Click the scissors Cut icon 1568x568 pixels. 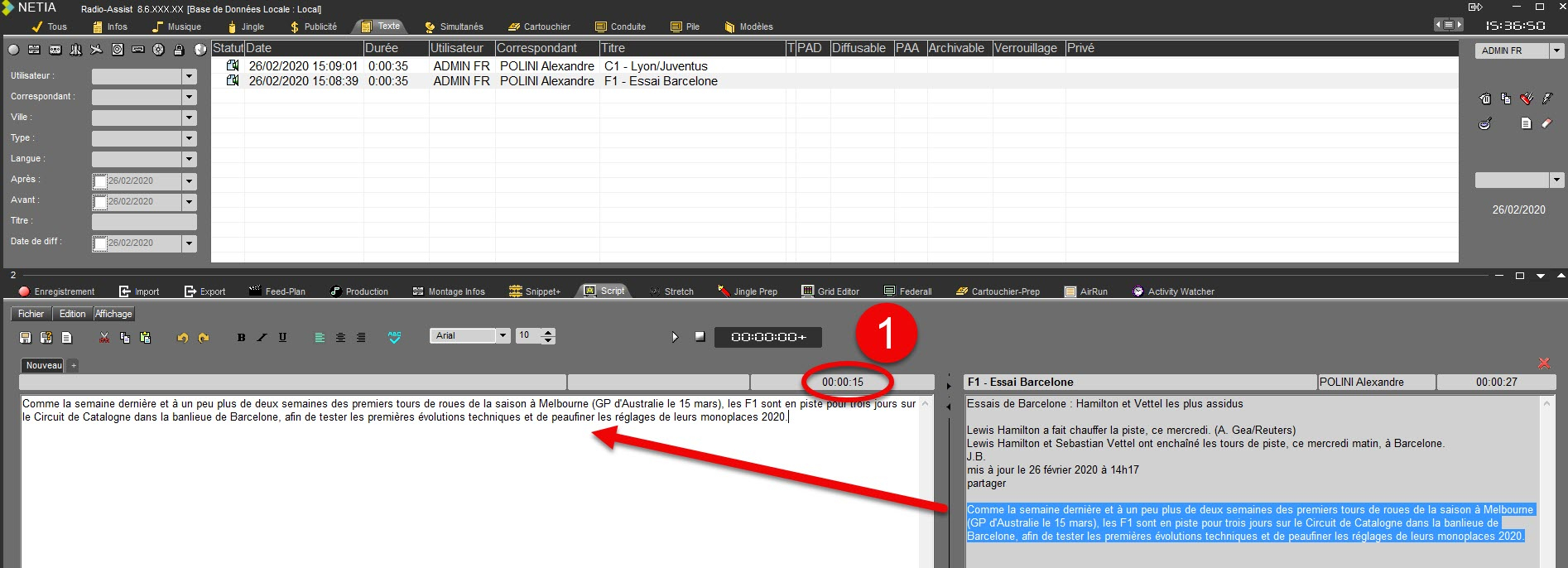[104, 337]
